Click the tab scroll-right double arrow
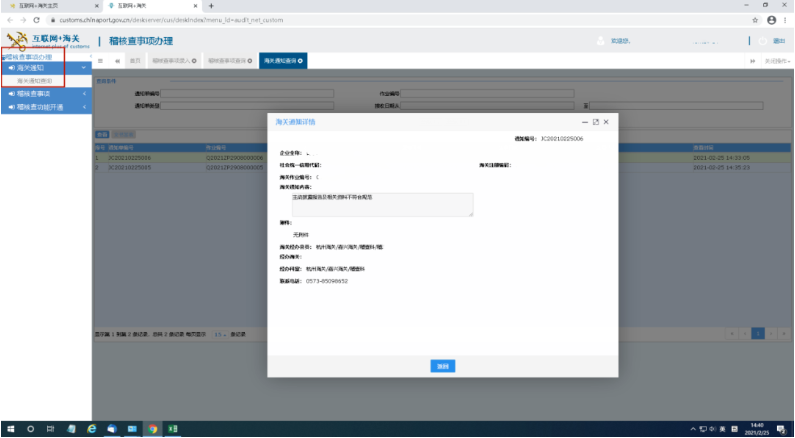 [752, 61]
